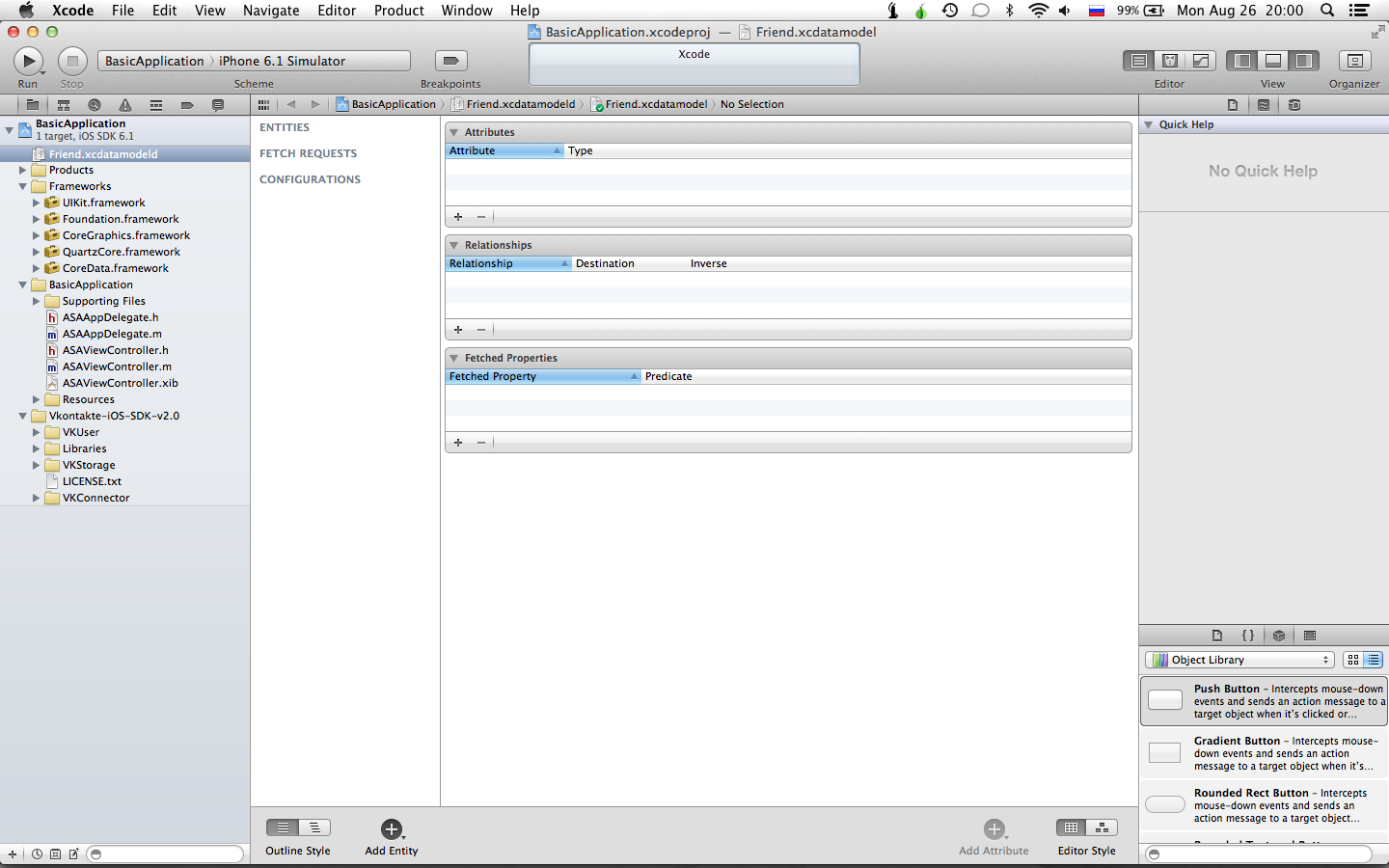
Task: Show the Search navigator
Action: pos(95,104)
